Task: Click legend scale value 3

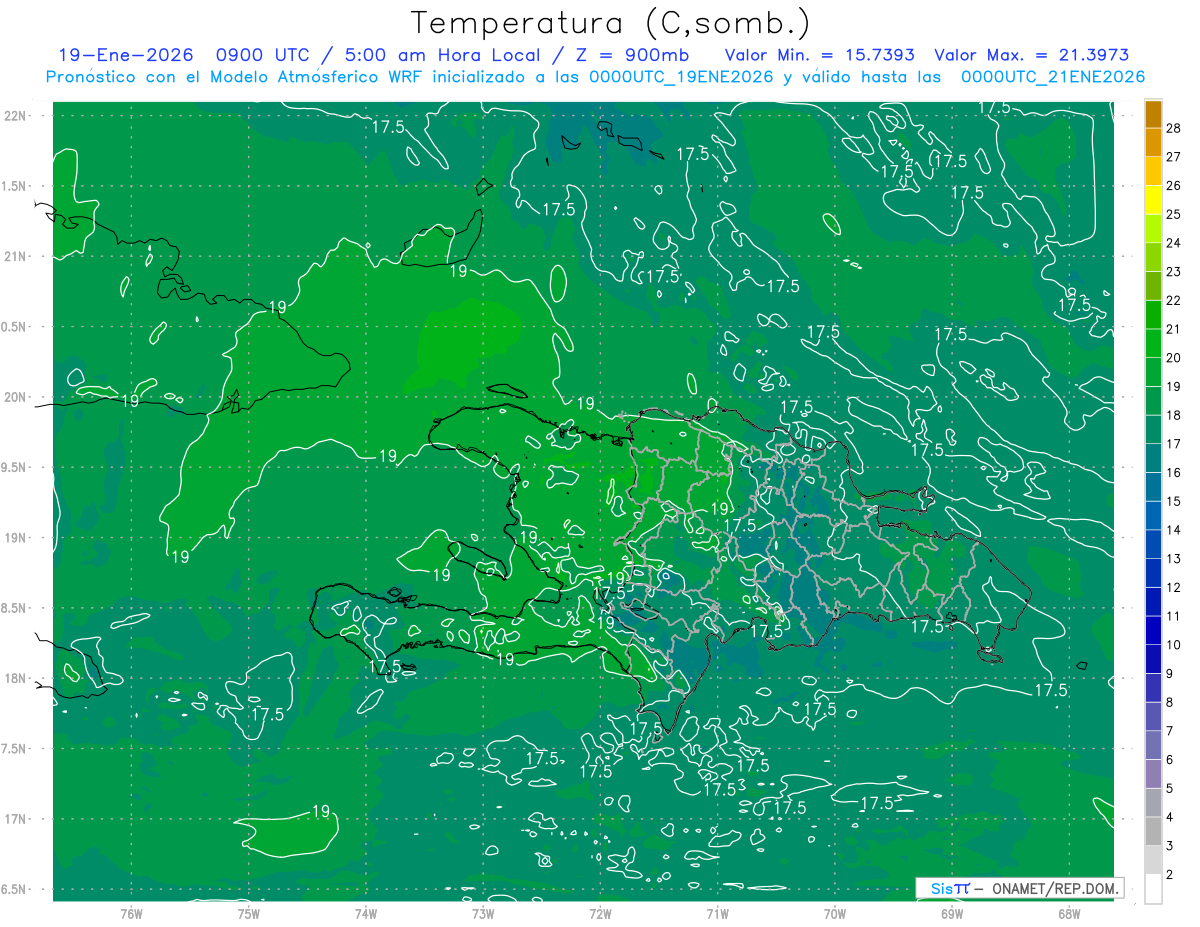Action: (x=1170, y=846)
